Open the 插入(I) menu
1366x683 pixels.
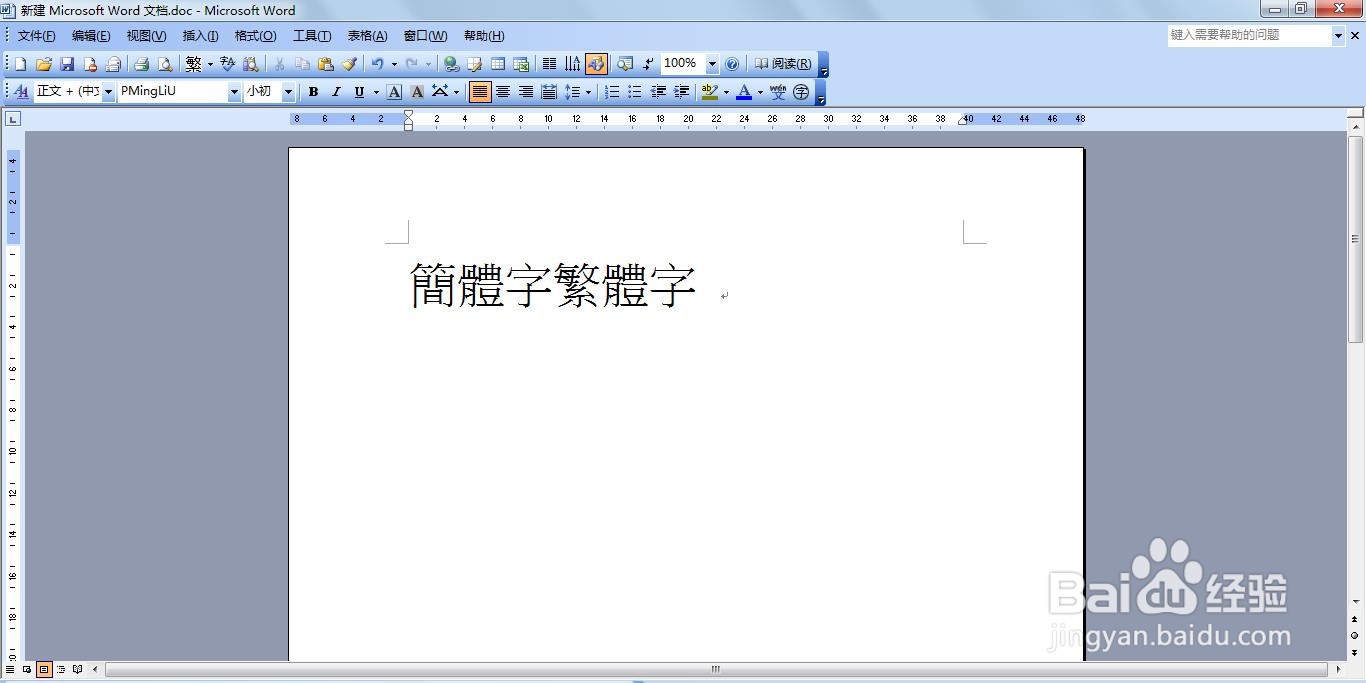200,36
